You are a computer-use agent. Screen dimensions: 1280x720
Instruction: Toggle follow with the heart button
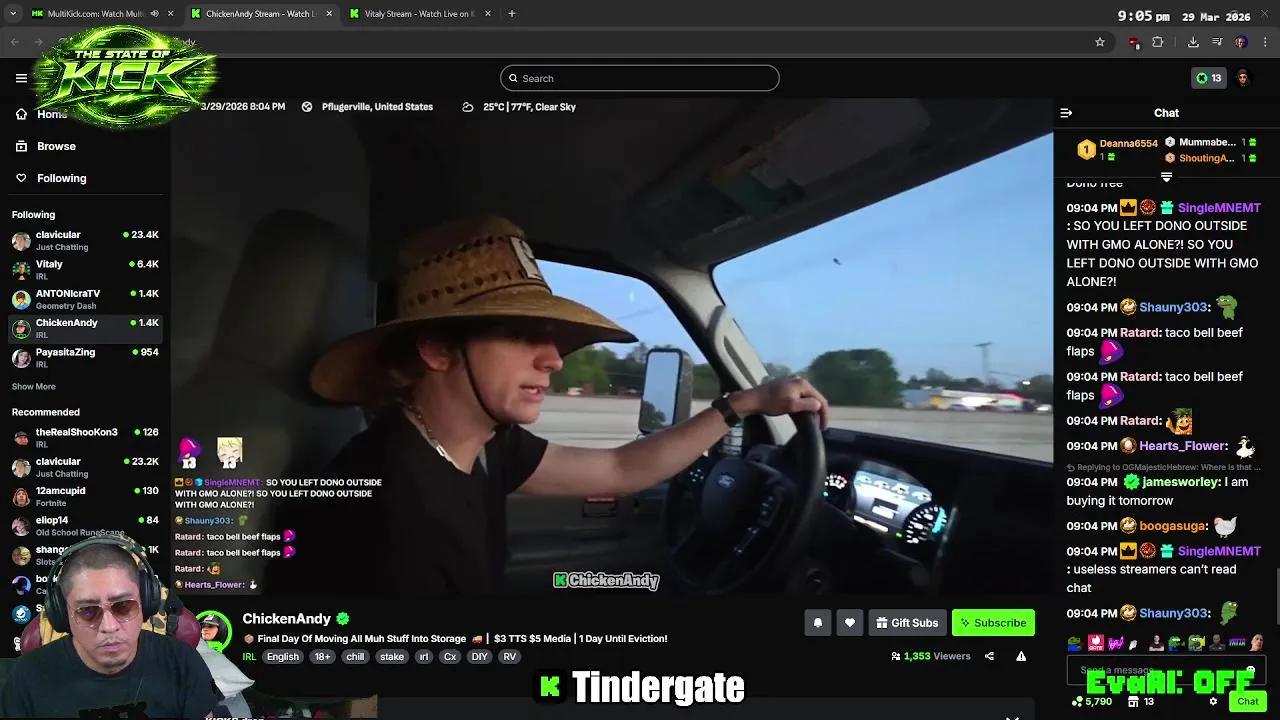pos(850,623)
